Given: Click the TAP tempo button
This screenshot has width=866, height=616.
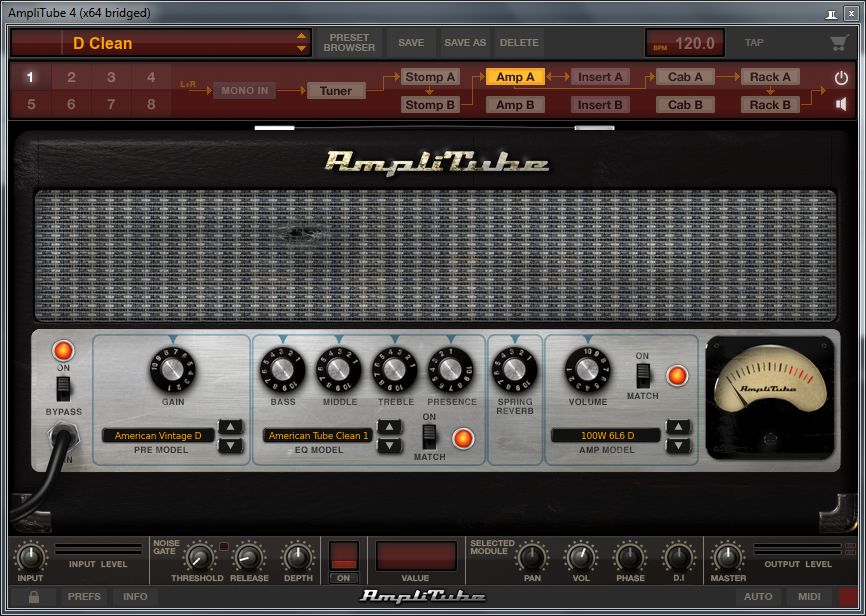Looking at the screenshot, I should [754, 43].
